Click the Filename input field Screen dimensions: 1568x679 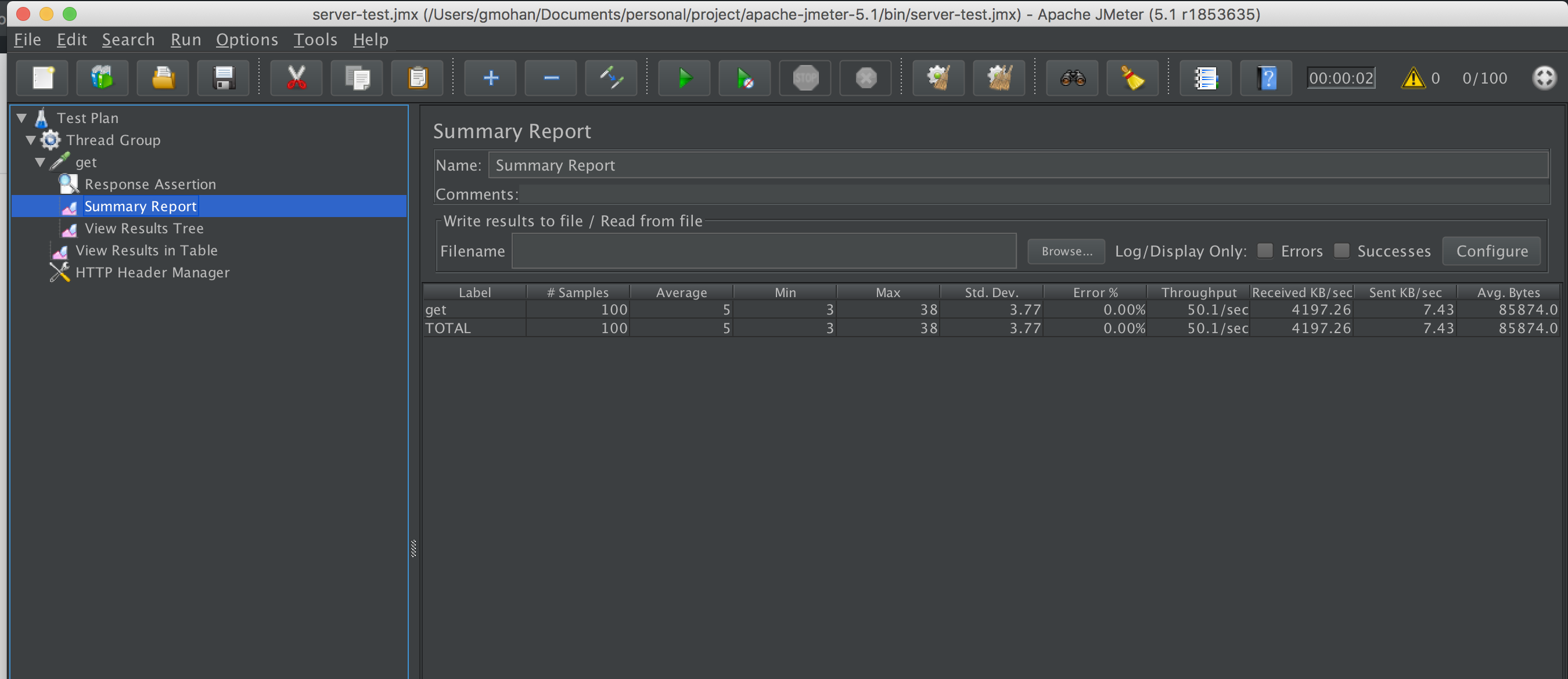[x=763, y=251]
